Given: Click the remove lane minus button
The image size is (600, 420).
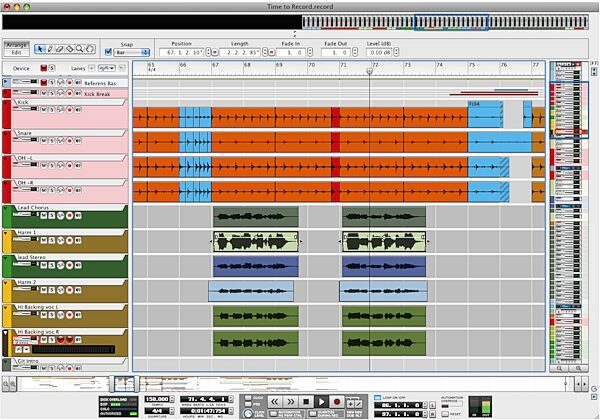Looking at the screenshot, I should (122, 68).
